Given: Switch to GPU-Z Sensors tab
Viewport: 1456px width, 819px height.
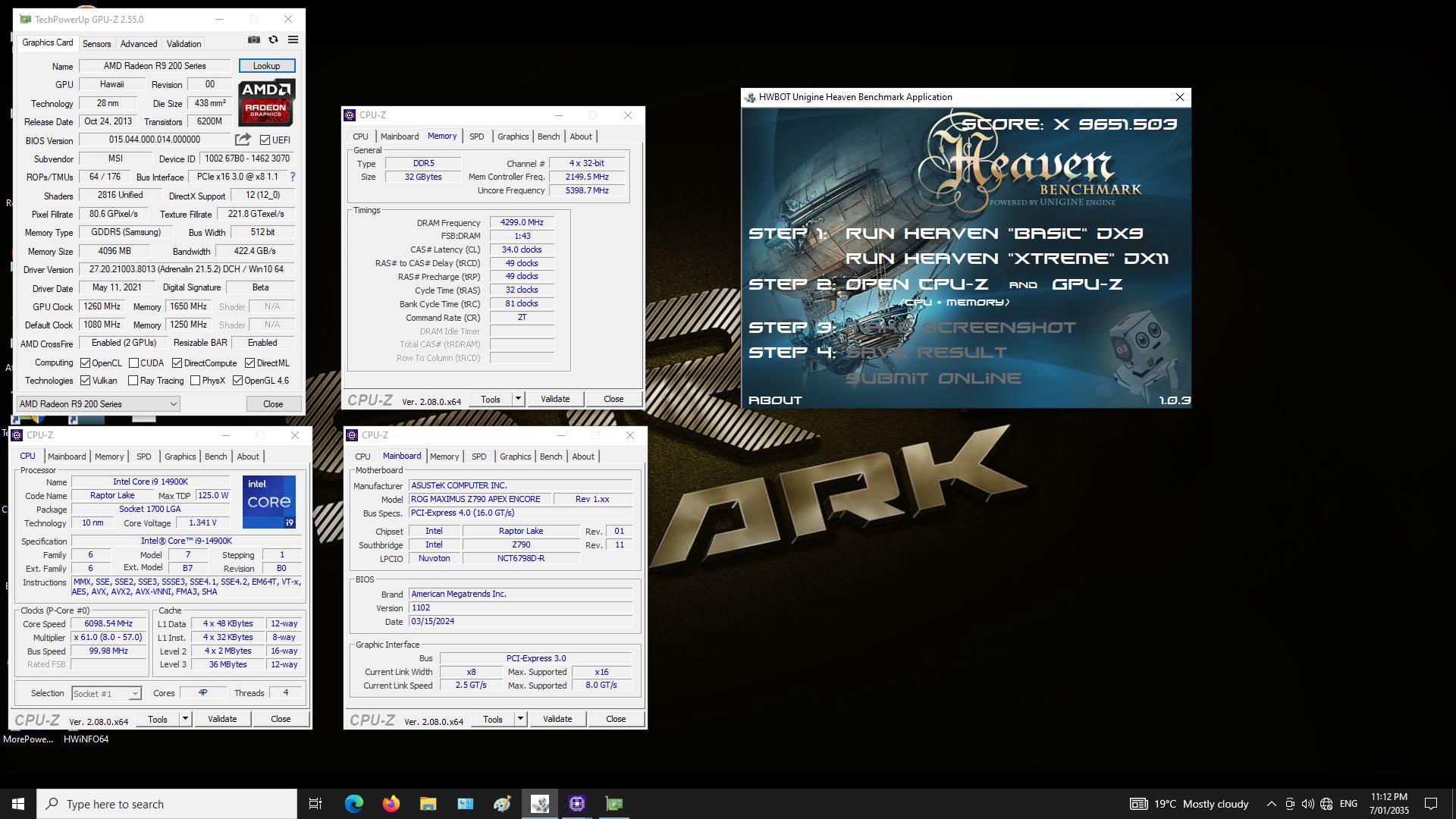Looking at the screenshot, I should pyautogui.click(x=96, y=43).
